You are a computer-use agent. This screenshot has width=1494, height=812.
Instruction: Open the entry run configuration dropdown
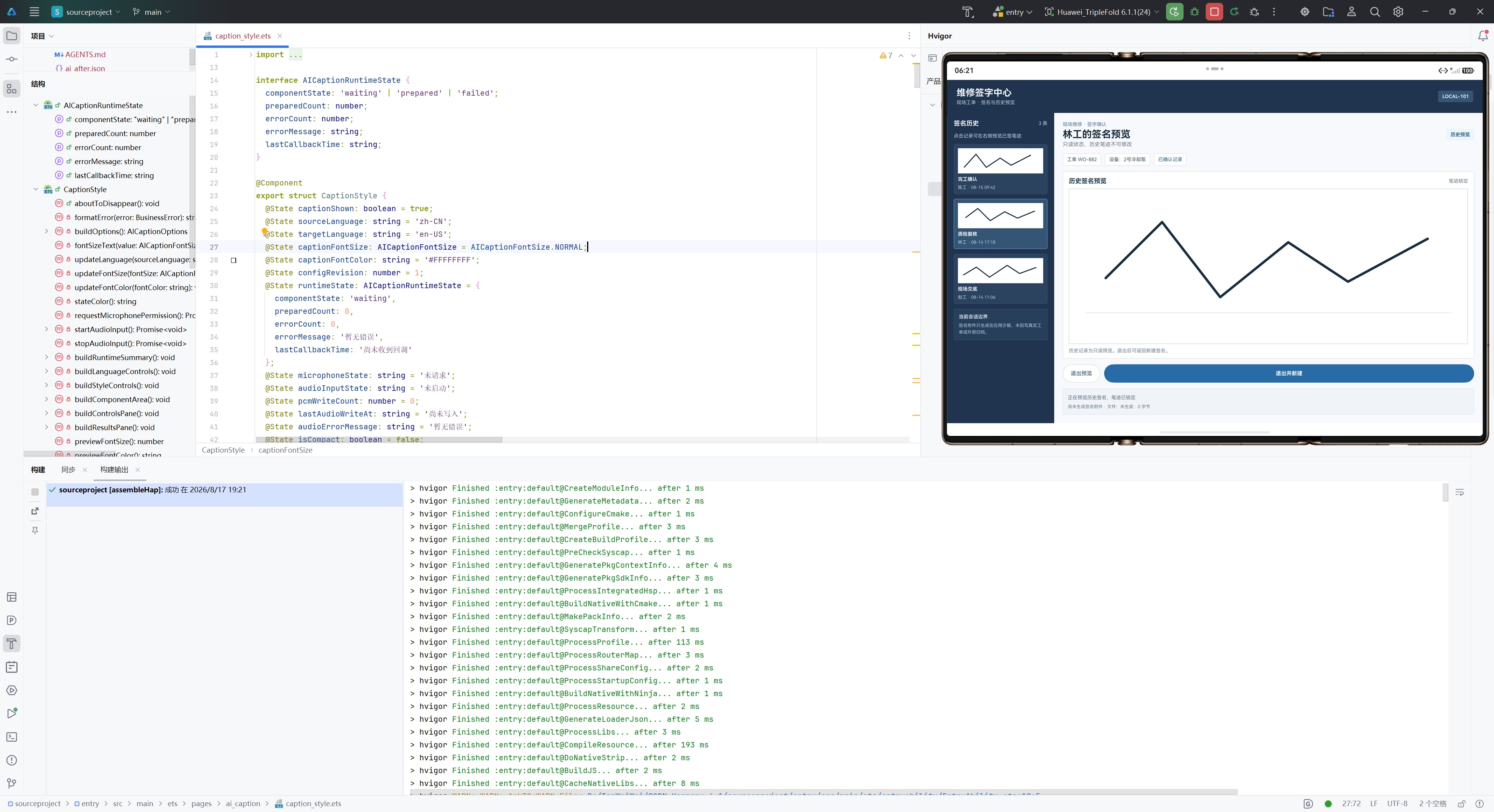pyautogui.click(x=1013, y=12)
